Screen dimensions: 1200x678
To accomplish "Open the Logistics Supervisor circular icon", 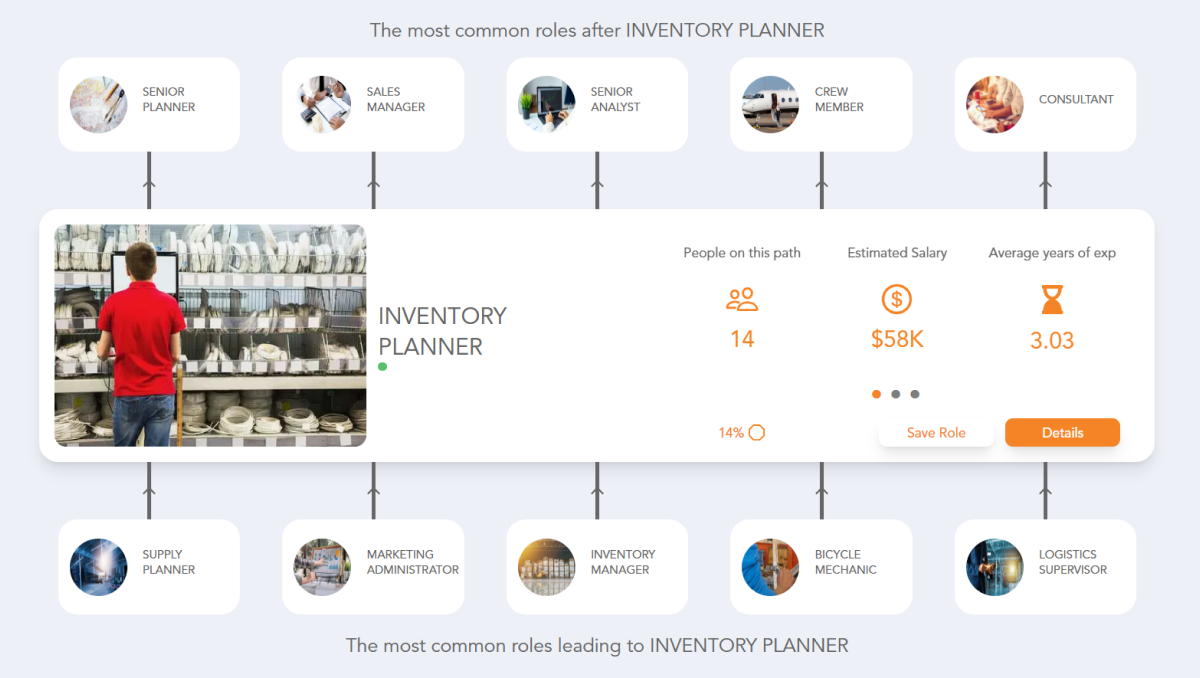I will coord(994,566).
